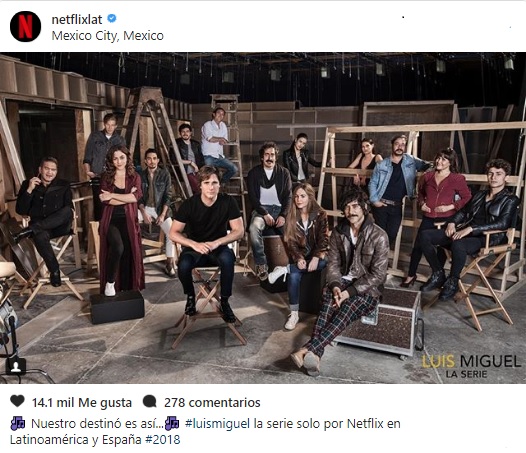Click music note emoji before Nuestro
Image resolution: width=526 pixels, height=453 pixels.
[18, 423]
